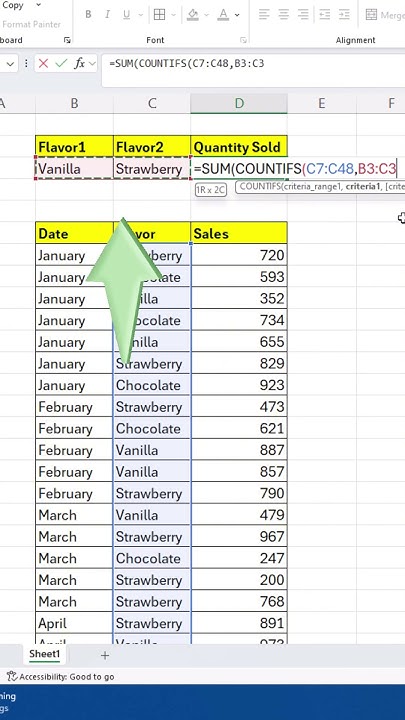Image resolution: width=405 pixels, height=720 pixels.
Task: Expand formula bar chevron next to fx
Action: [93, 63]
